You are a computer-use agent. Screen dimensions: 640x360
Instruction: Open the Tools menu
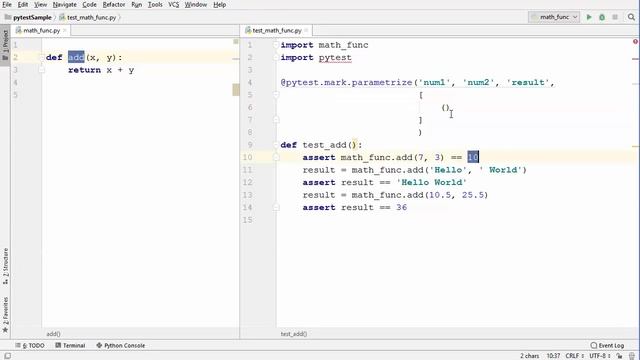point(155,4)
